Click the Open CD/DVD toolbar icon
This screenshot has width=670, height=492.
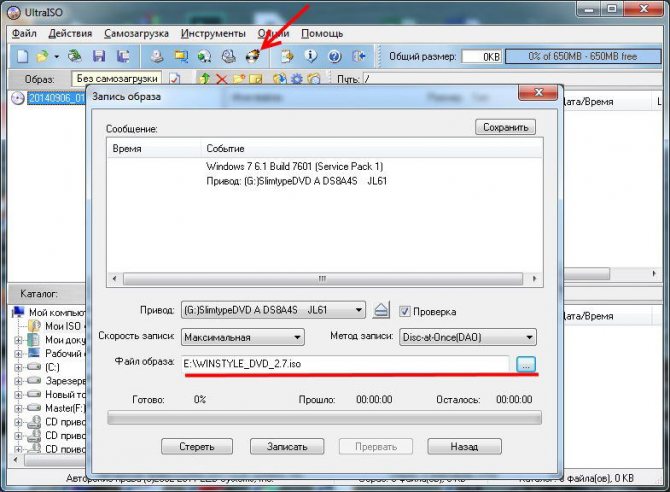pos(75,56)
